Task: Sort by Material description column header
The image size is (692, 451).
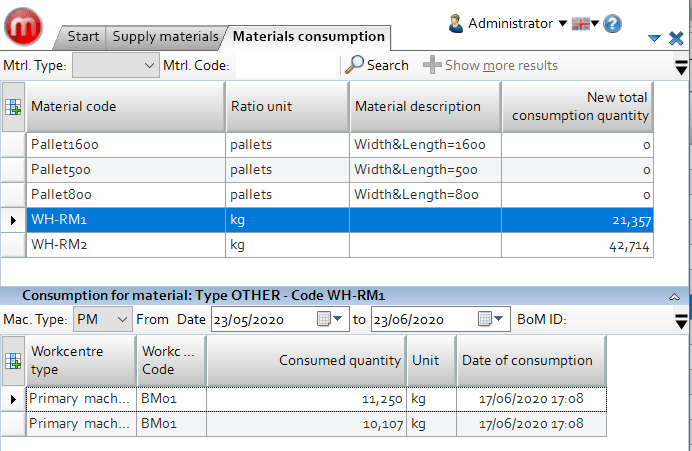Action: click(426, 107)
